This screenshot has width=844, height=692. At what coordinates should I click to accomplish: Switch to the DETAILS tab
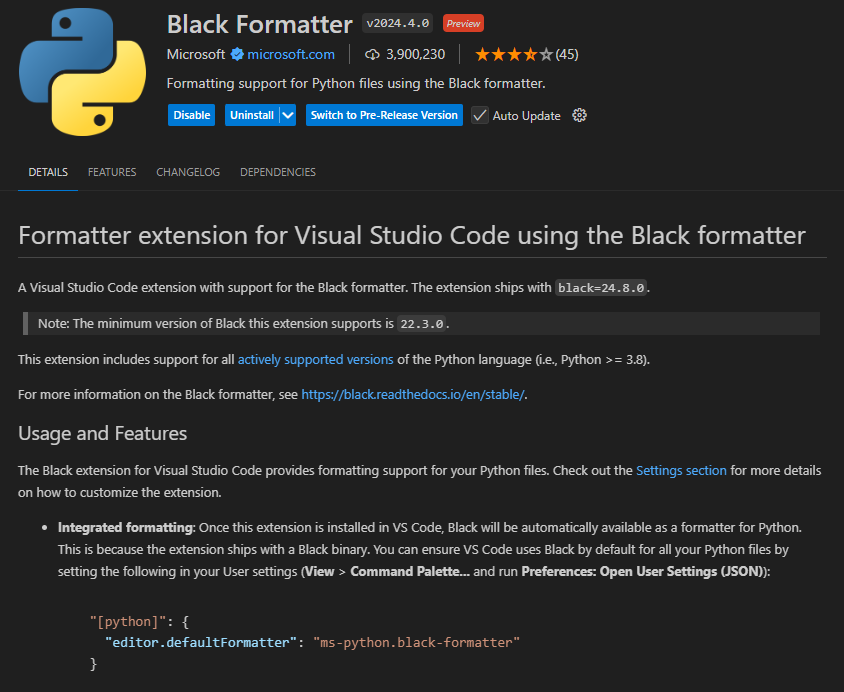pyautogui.click(x=48, y=172)
